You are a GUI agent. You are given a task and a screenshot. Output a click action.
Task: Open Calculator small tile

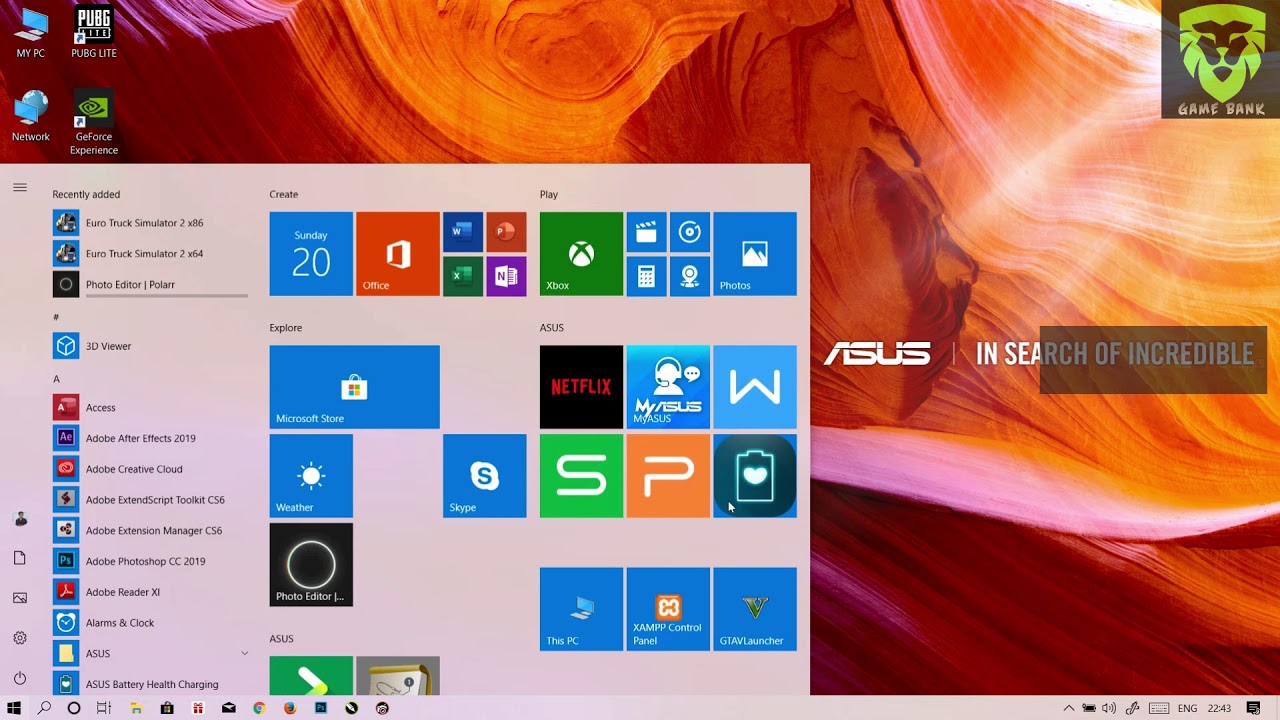pos(646,275)
